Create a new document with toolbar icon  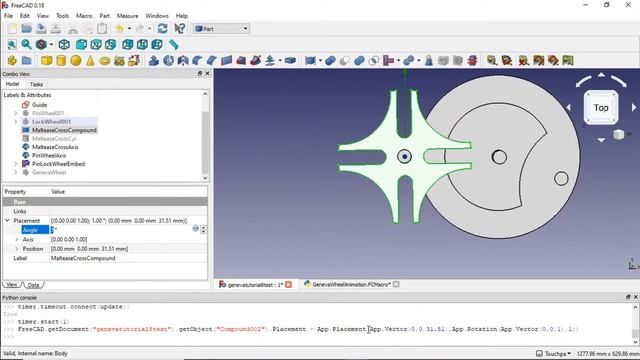[12, 29]
